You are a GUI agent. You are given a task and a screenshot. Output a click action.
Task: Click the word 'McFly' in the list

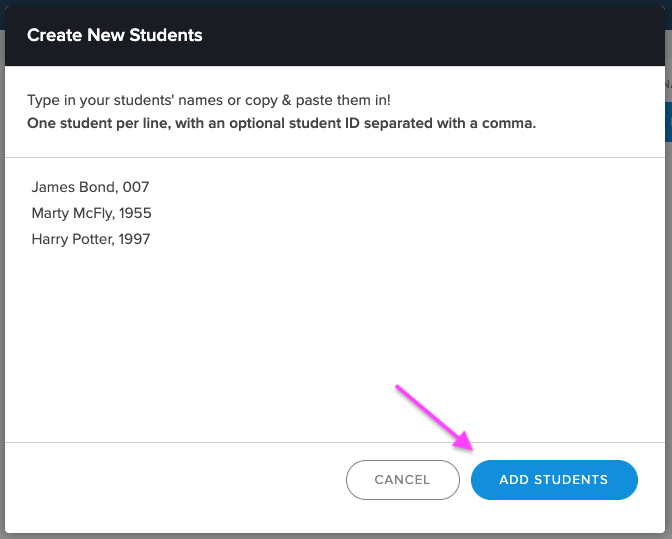click(x=94, y=213)
